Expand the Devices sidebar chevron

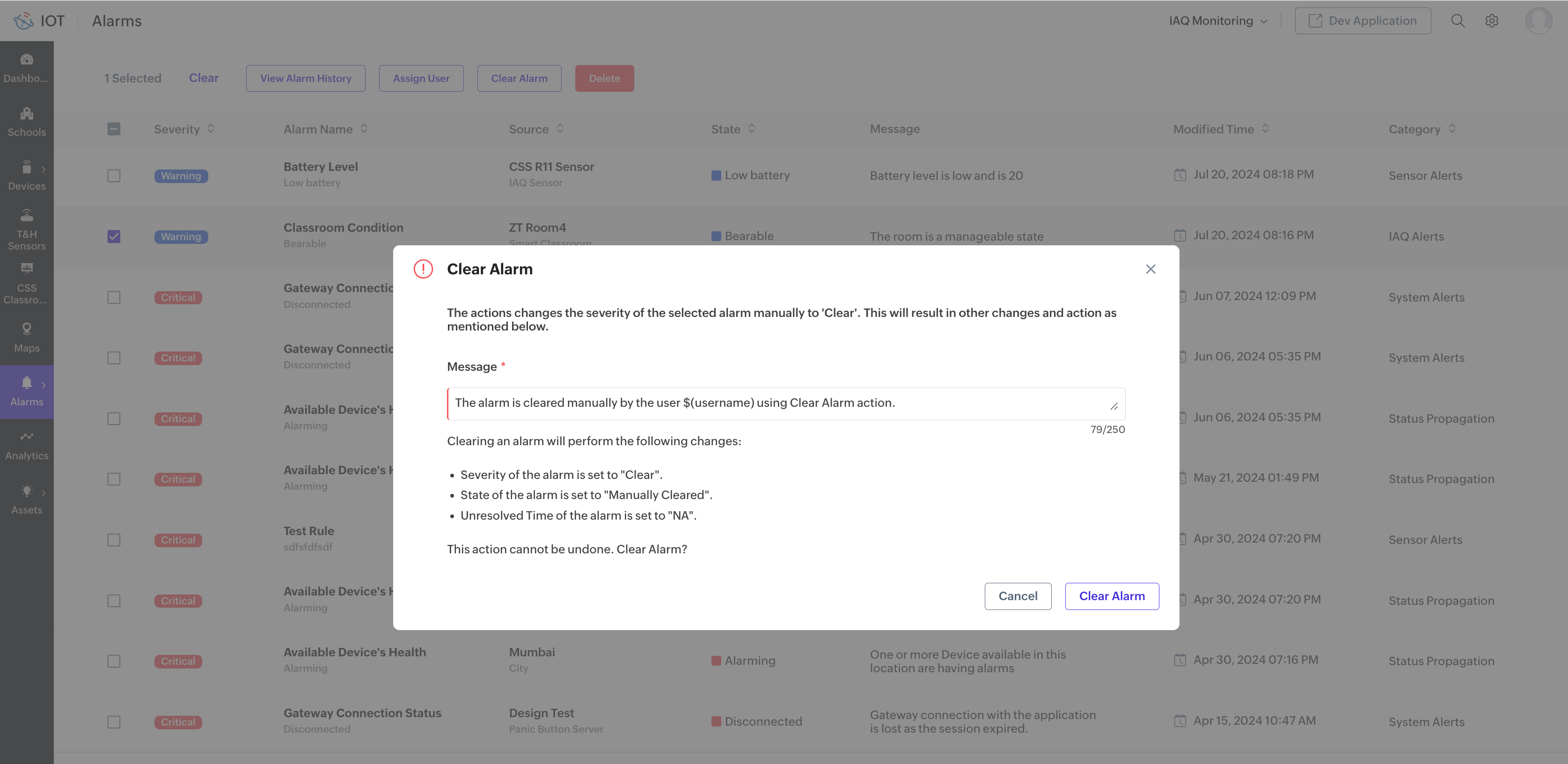pyautogui.click(x=43, y=169)
